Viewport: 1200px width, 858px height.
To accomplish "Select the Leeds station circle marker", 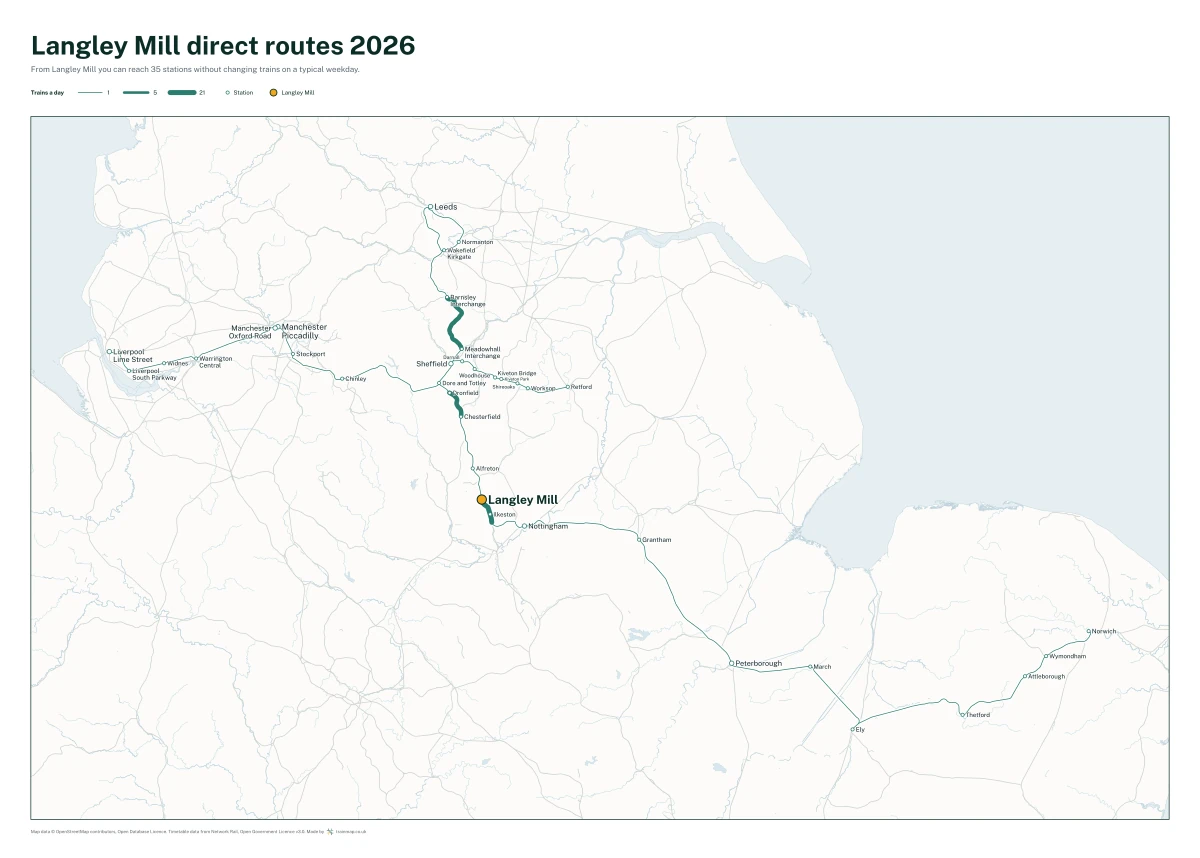I will pos(430,207).
